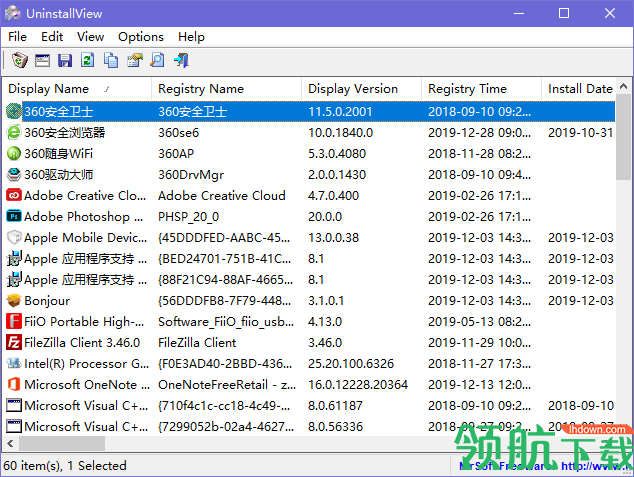Click the 360安全卫士 program icon
Image resolution: width=634 pixels, height=477 pixels.
14,111
